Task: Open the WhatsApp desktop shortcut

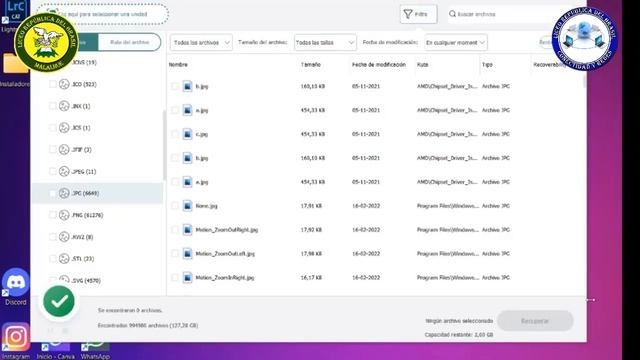Action: click(95, 350)
